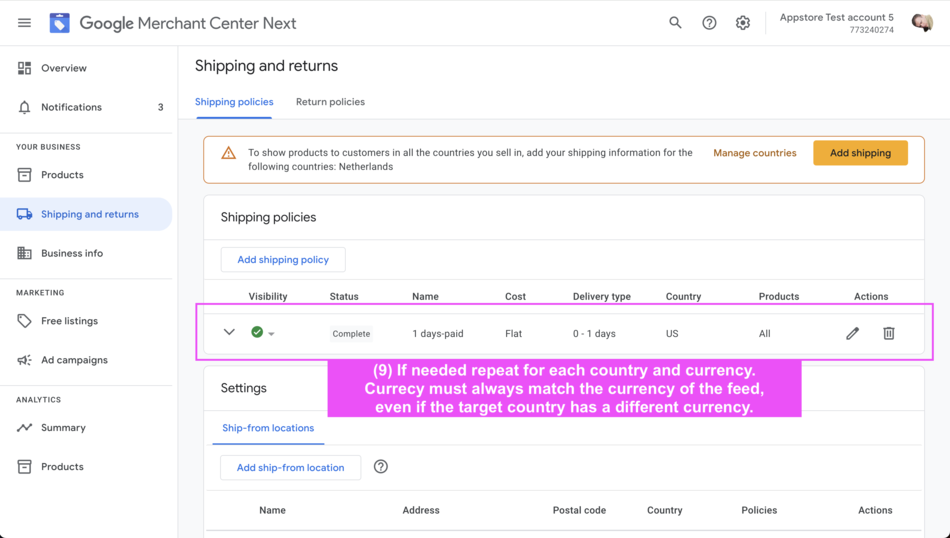Image resolution: width=950 pixels, height=538 pixels.
Task: Click the Add shipping policy button
Action: pos(283,260)
